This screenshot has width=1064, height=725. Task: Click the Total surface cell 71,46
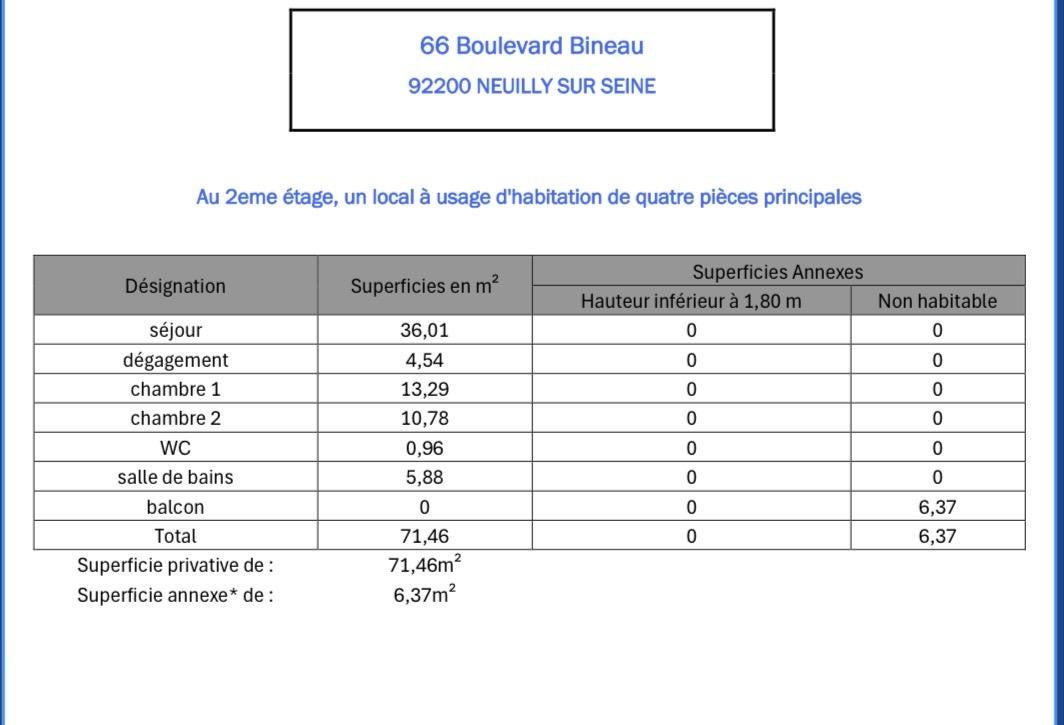(x=425, y=536)
